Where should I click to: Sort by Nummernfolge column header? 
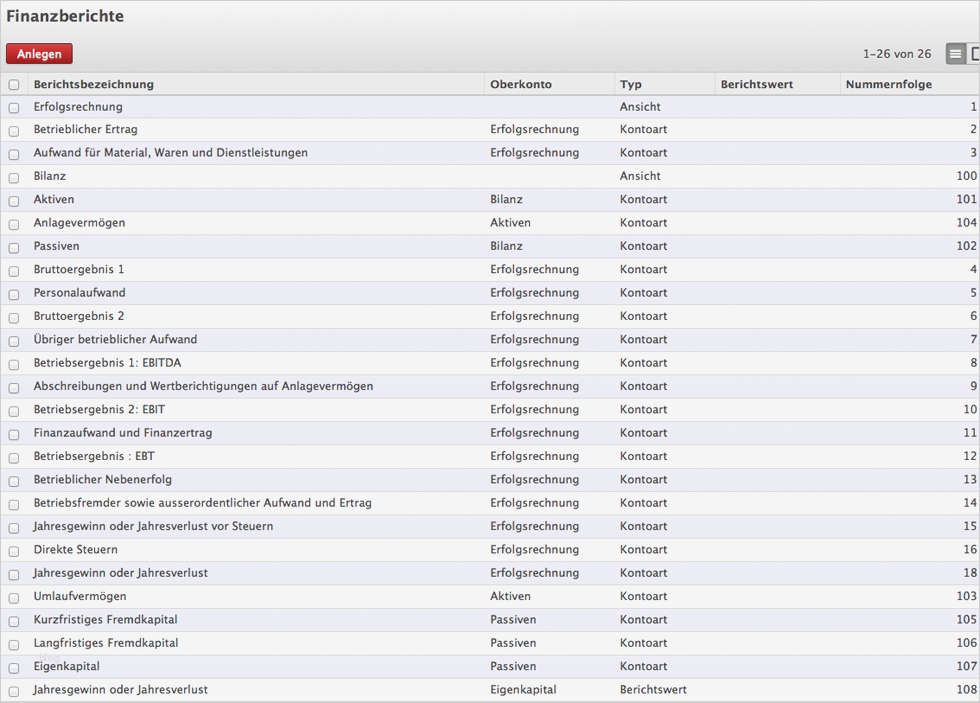click(x=888, y=84)
